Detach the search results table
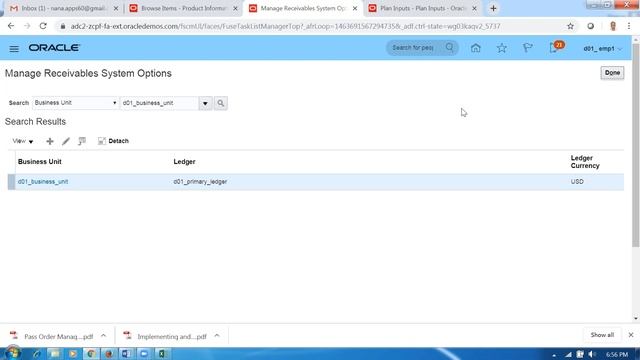This screenshot has width=640, height=360. point(113,141)
